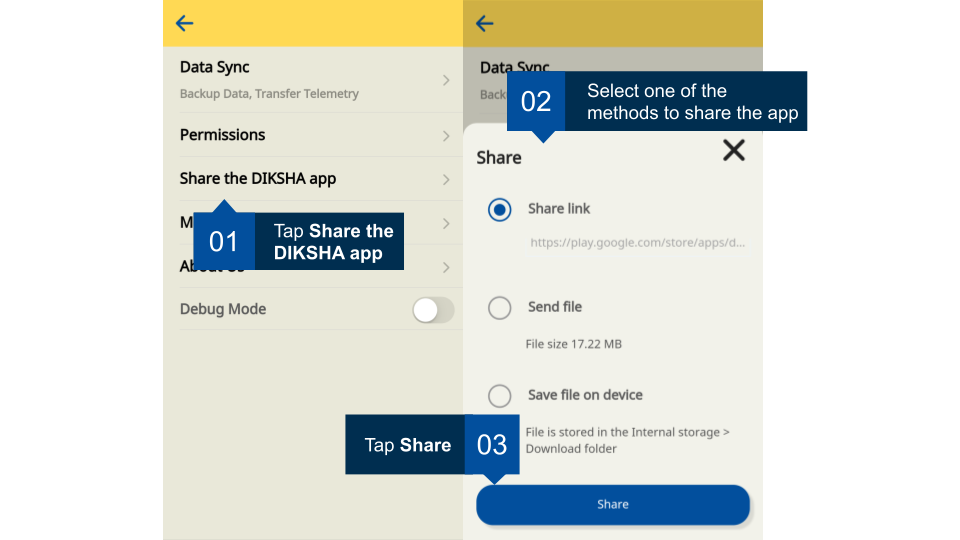The width and height of the screenshot is (960, 540).
Task: Select the Share link radio option
Action: (500, 209)
